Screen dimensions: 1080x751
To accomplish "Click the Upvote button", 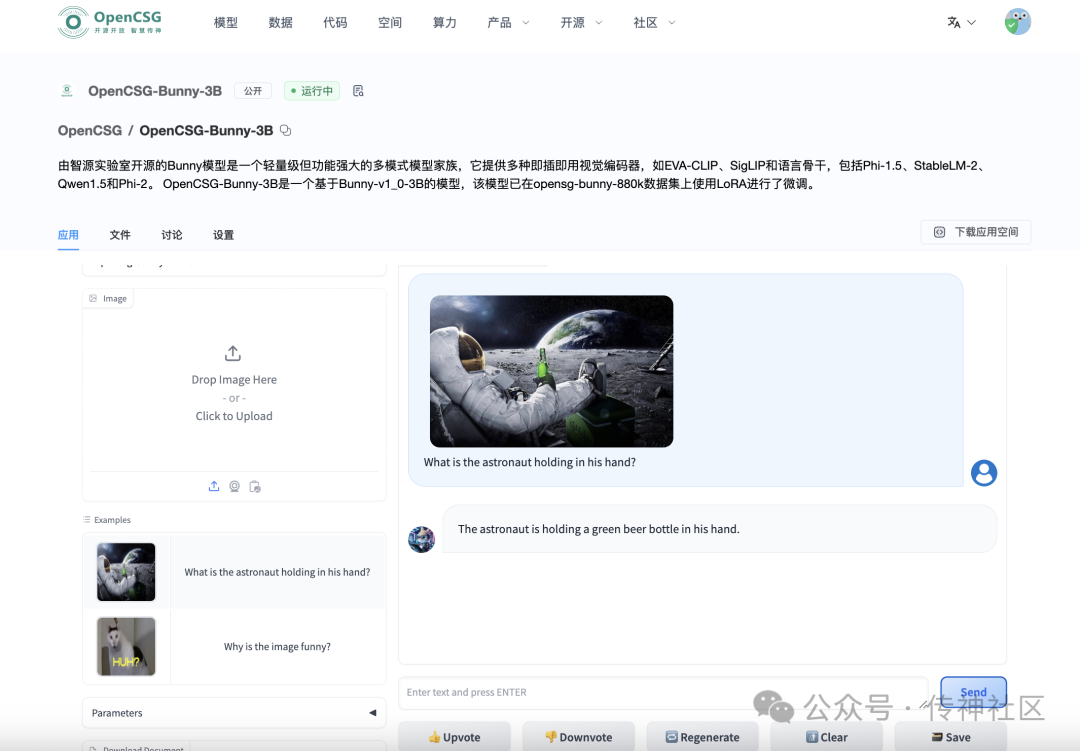I will (455, 737).
